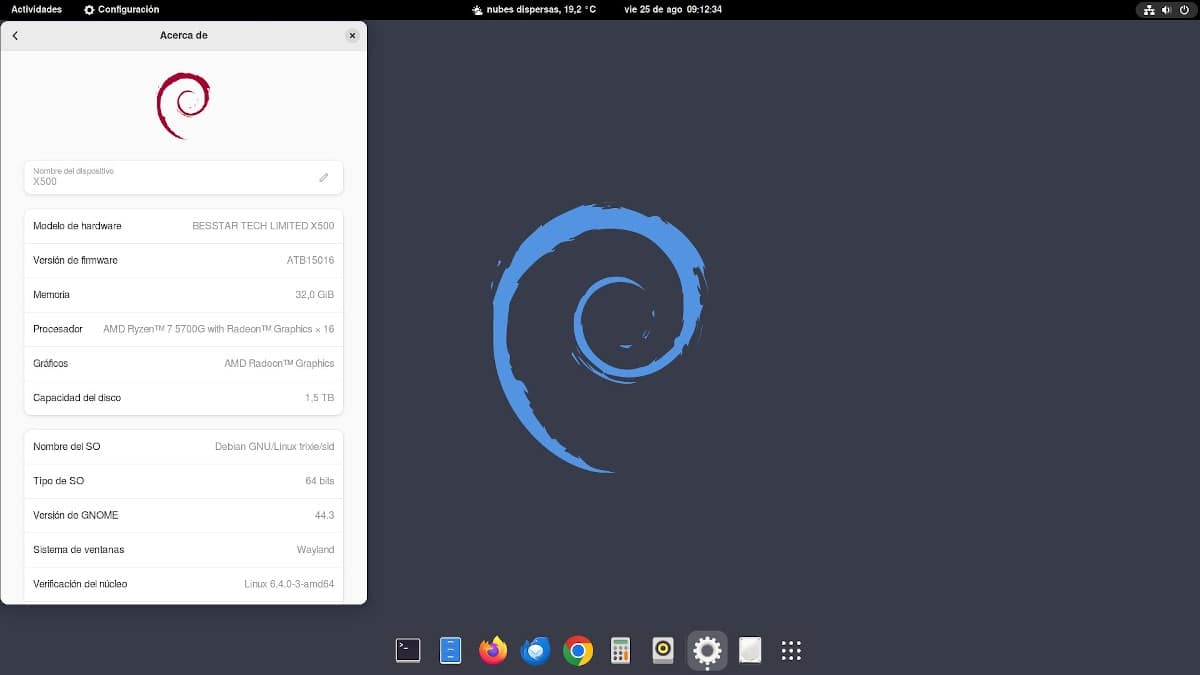
Task: Open Rhythmbox speaker icon in dock
Action: click(663, 651)
